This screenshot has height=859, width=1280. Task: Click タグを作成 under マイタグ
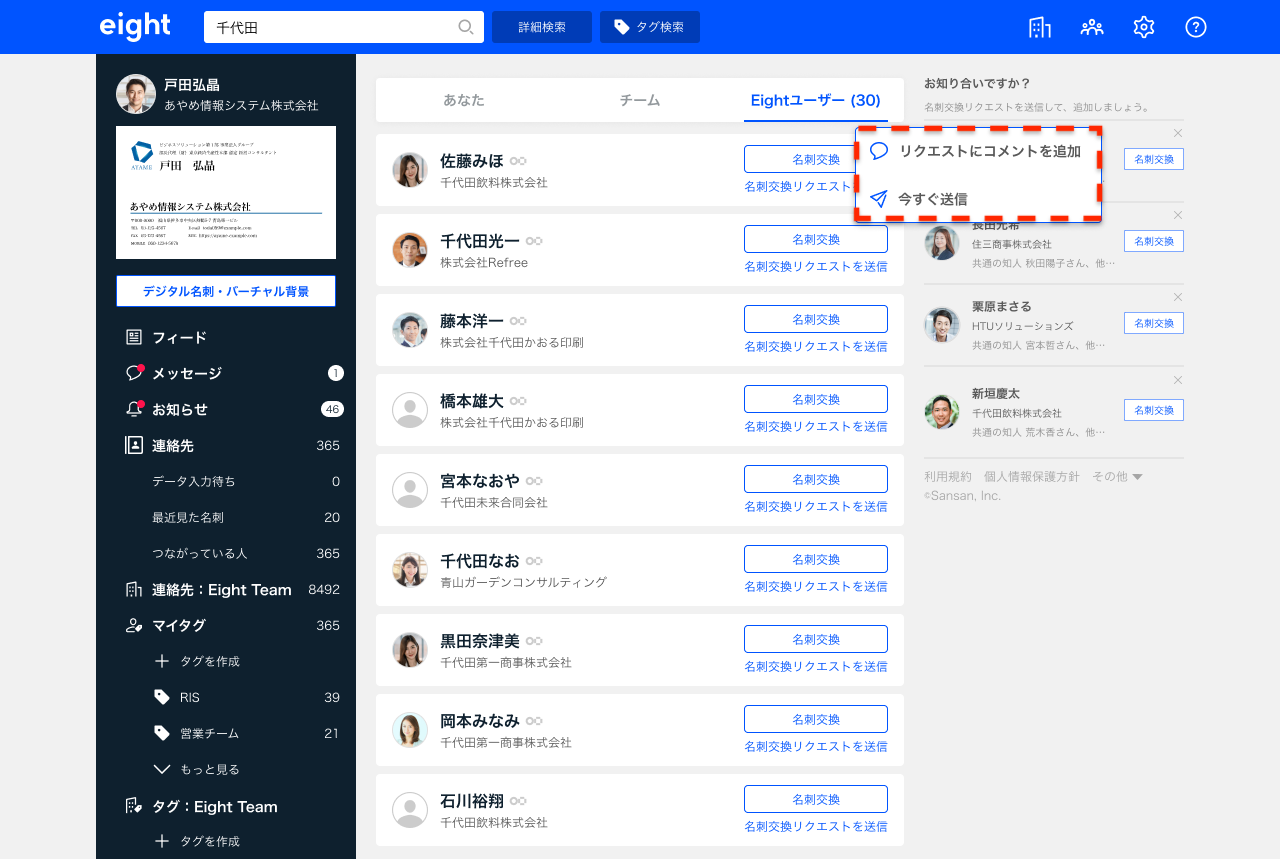point(209,661)
